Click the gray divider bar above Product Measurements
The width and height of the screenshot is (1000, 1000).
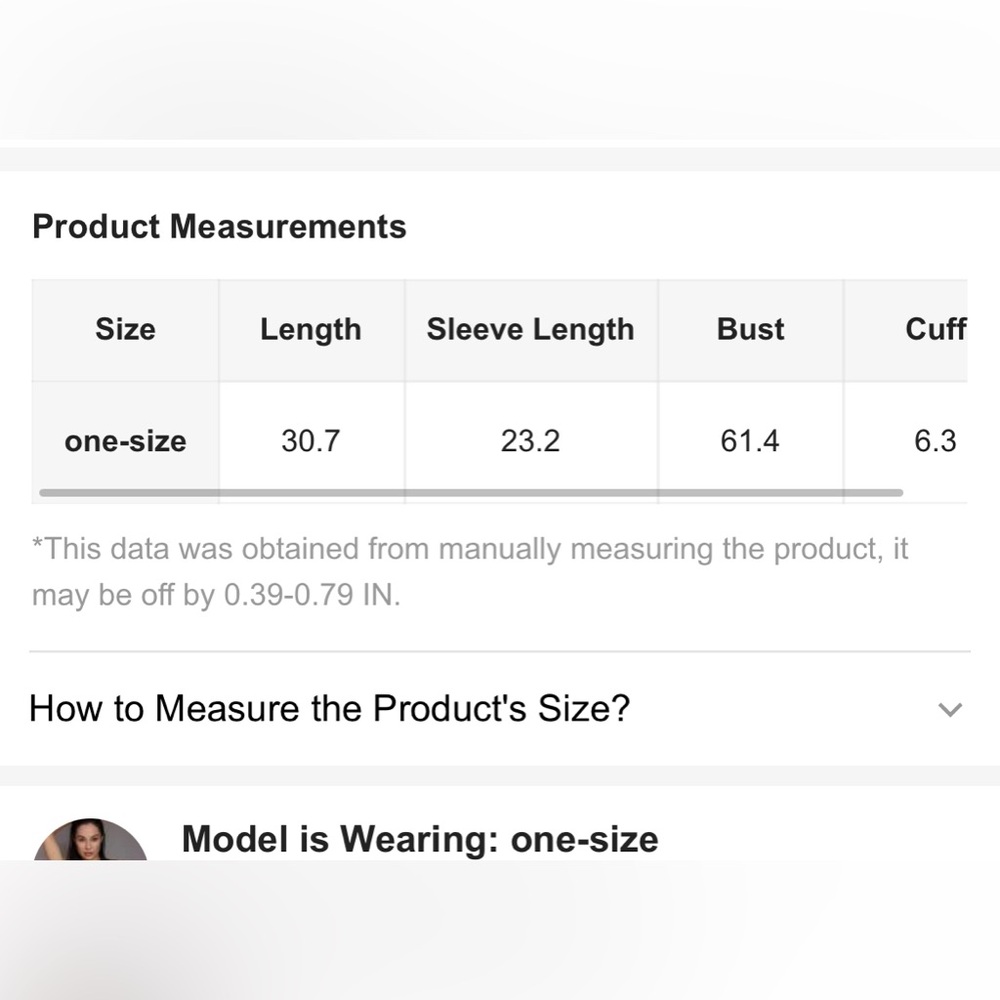point(500,159)
